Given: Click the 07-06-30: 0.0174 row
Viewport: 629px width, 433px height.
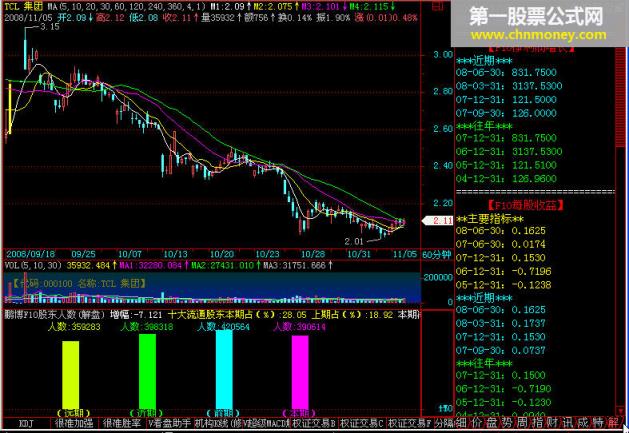Looking at the screenshot, I should click(x=501, y=244).
